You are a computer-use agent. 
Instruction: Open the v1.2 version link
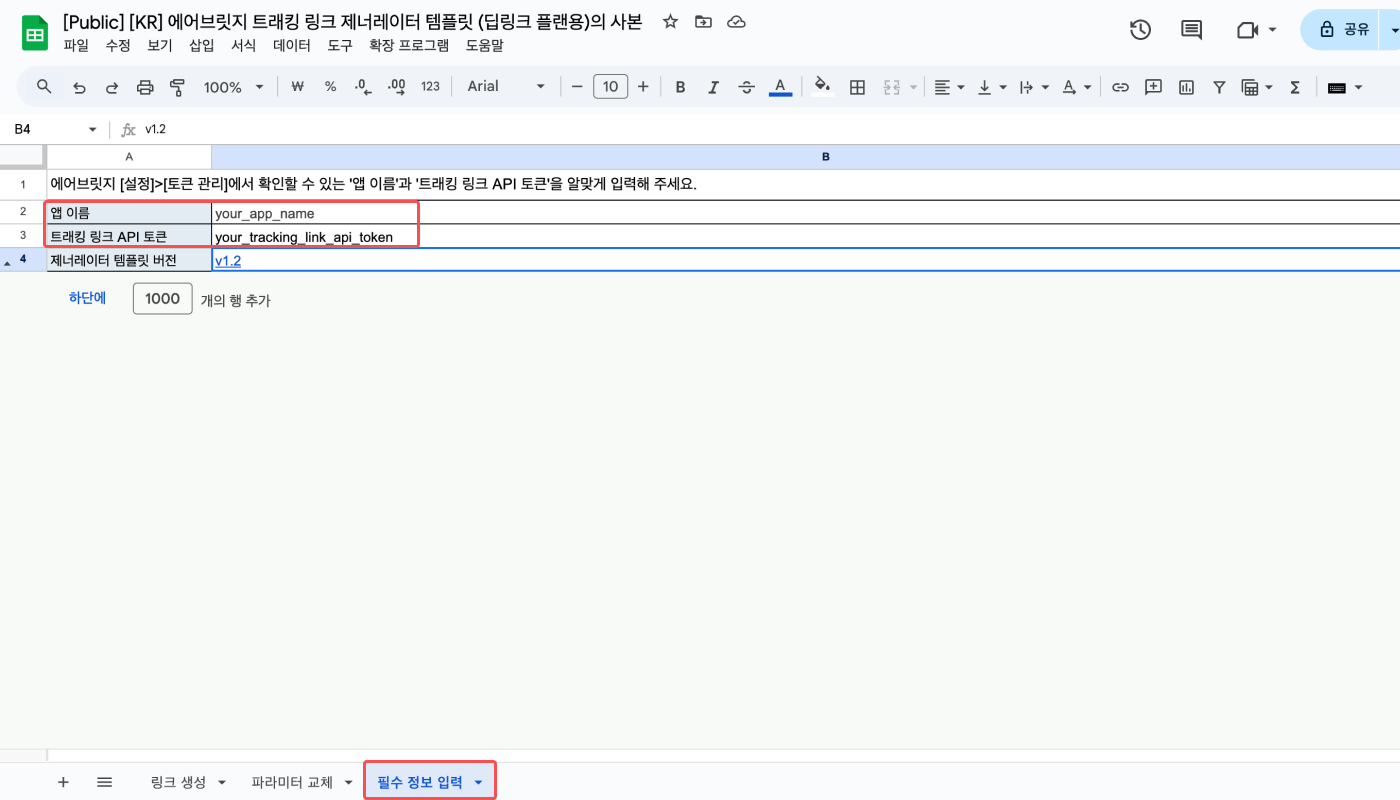pos(228,260)
